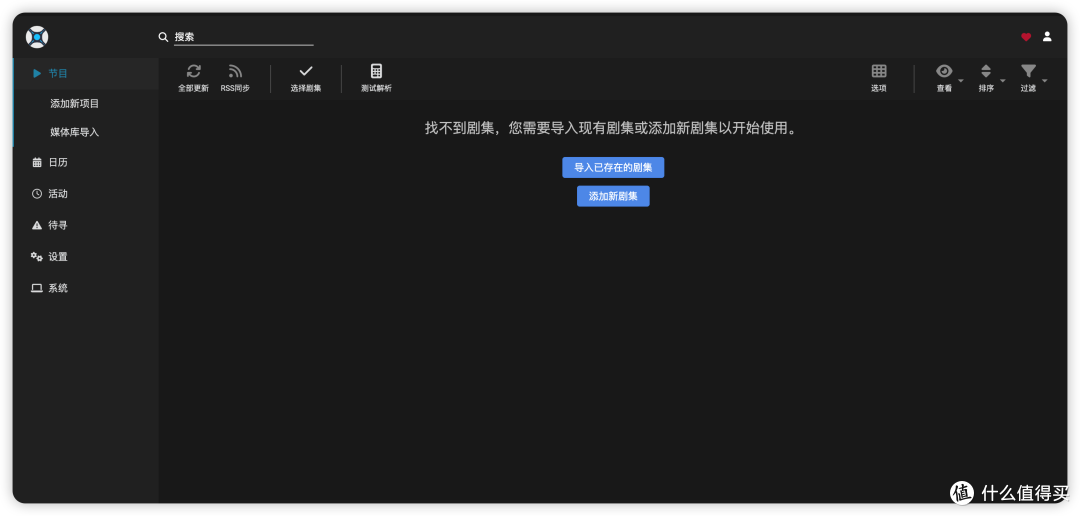Expand 查看 view dropdown
Screen dimensions: 1080x516
pyautogui.click(x=949, y=79)
